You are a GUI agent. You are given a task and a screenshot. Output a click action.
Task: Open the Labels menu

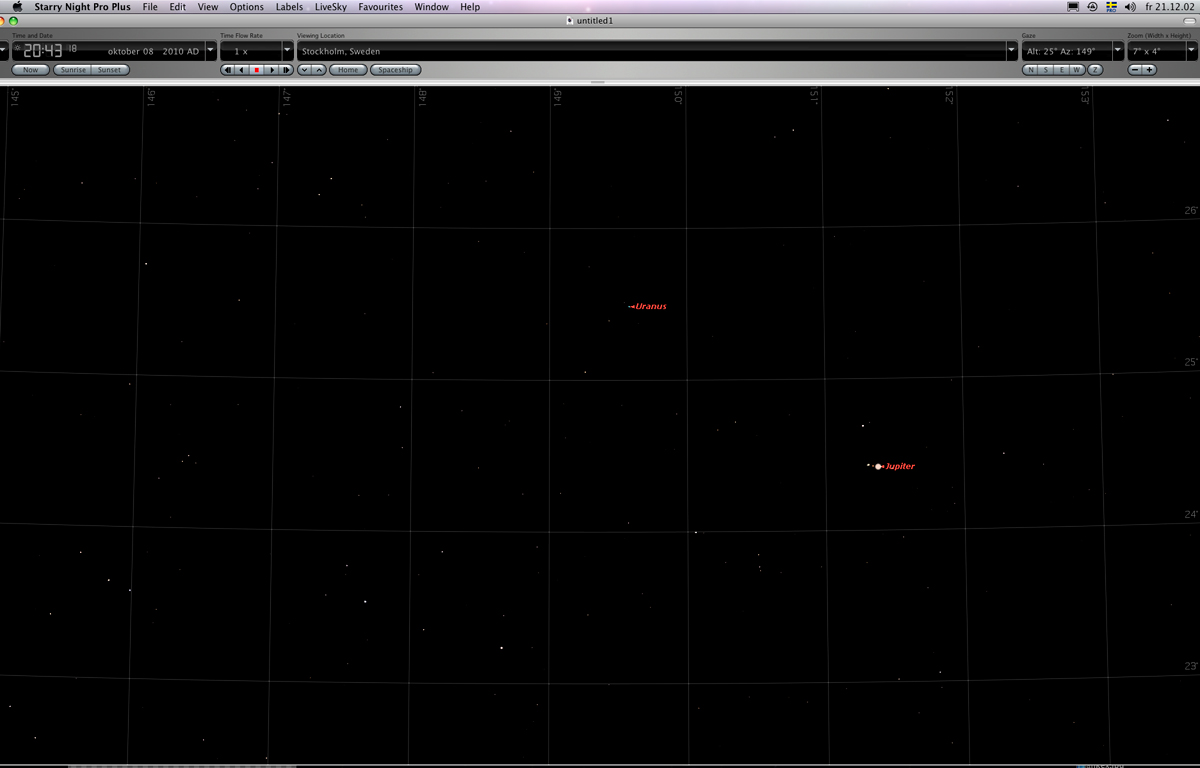coord(289,7)
